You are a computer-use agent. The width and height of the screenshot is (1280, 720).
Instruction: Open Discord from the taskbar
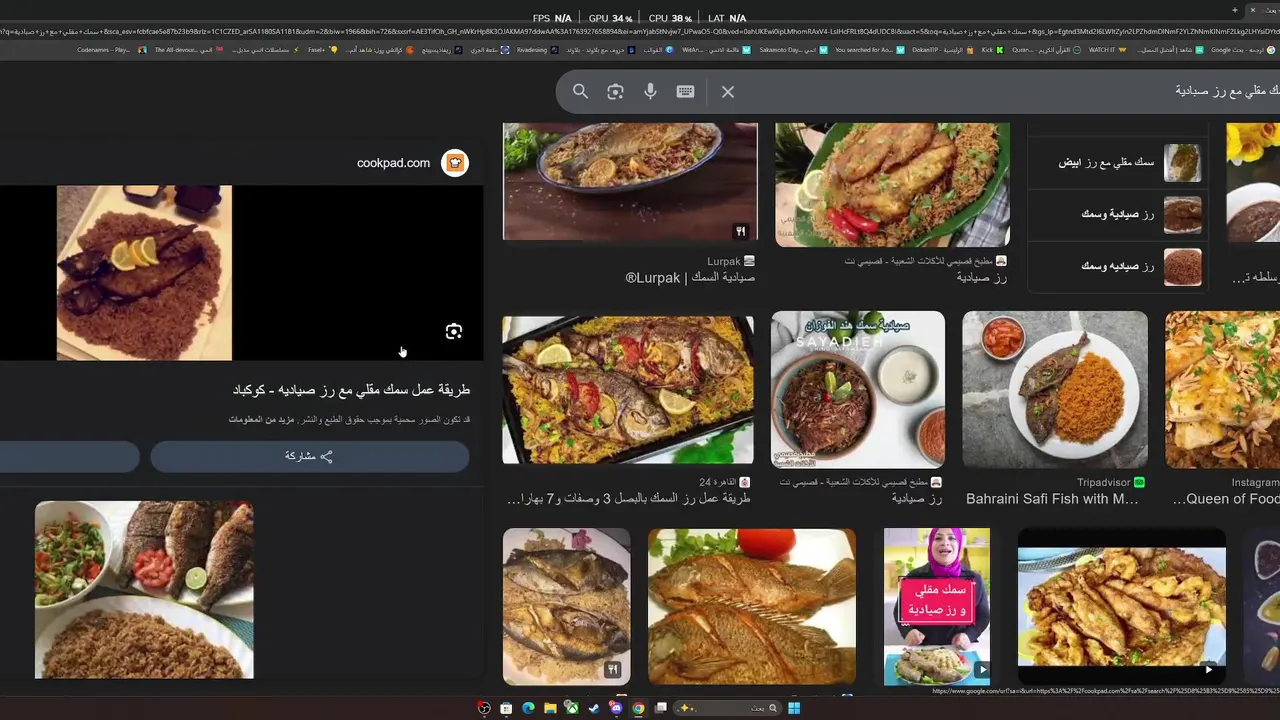tap(616, 708)
